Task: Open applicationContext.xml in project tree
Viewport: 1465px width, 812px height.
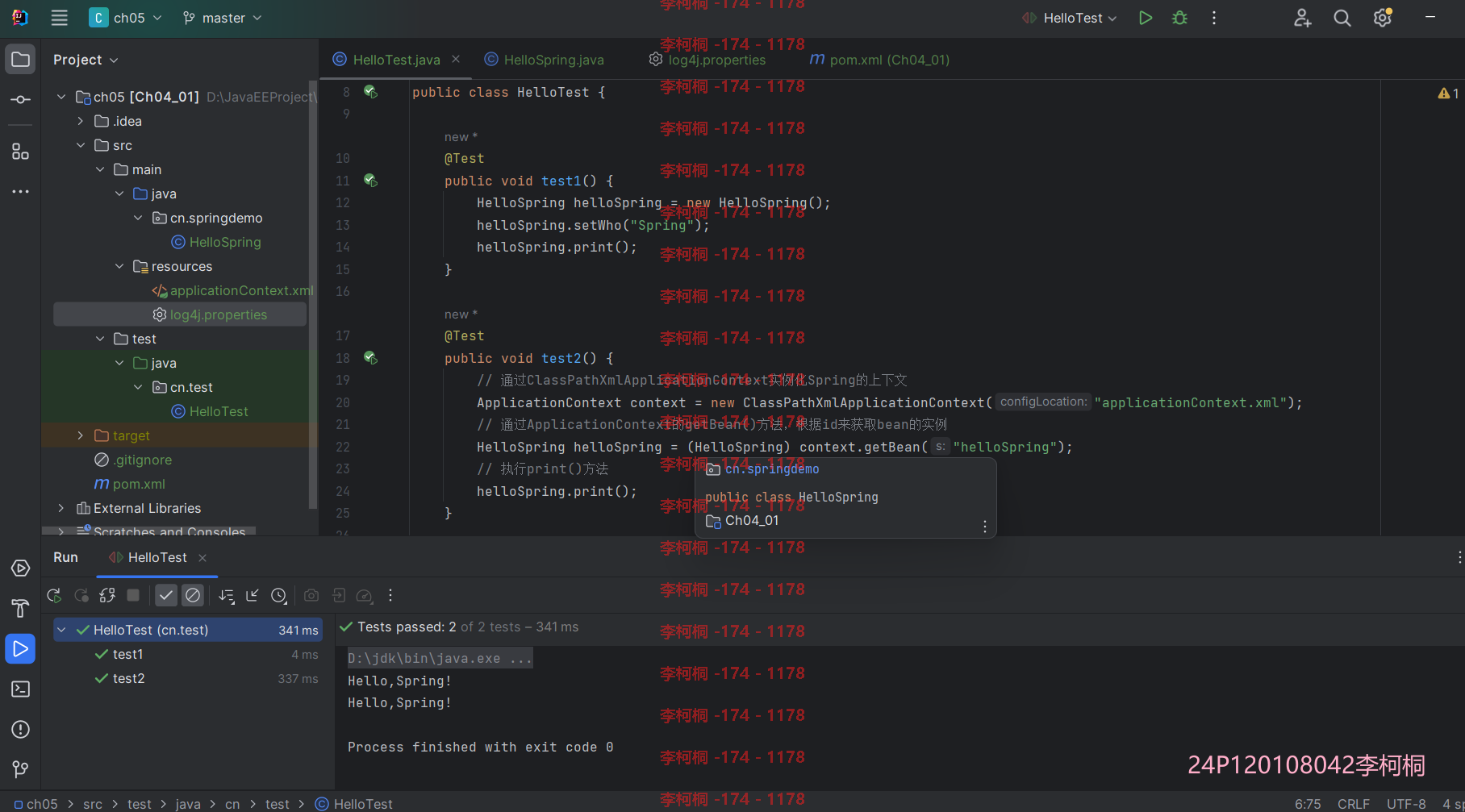Action: coord(233,290)
